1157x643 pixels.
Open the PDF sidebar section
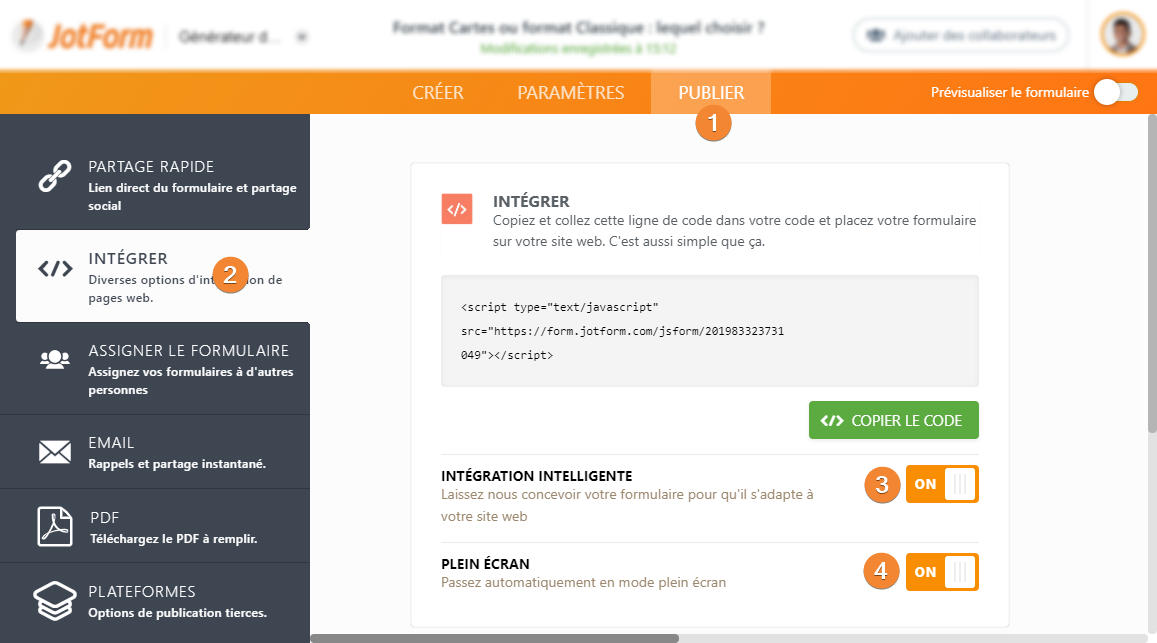[x=155, y=526]
